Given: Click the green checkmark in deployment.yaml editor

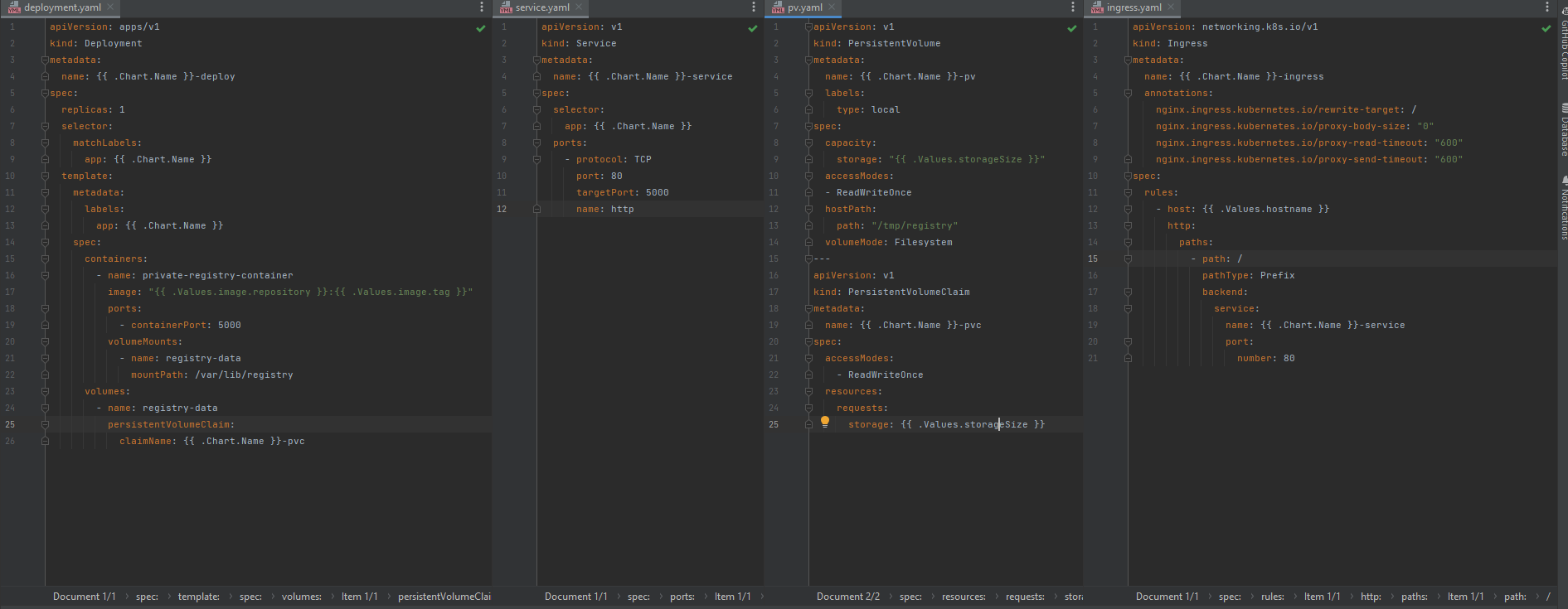Looking at the screenshot, I should (x=481, y=28).
